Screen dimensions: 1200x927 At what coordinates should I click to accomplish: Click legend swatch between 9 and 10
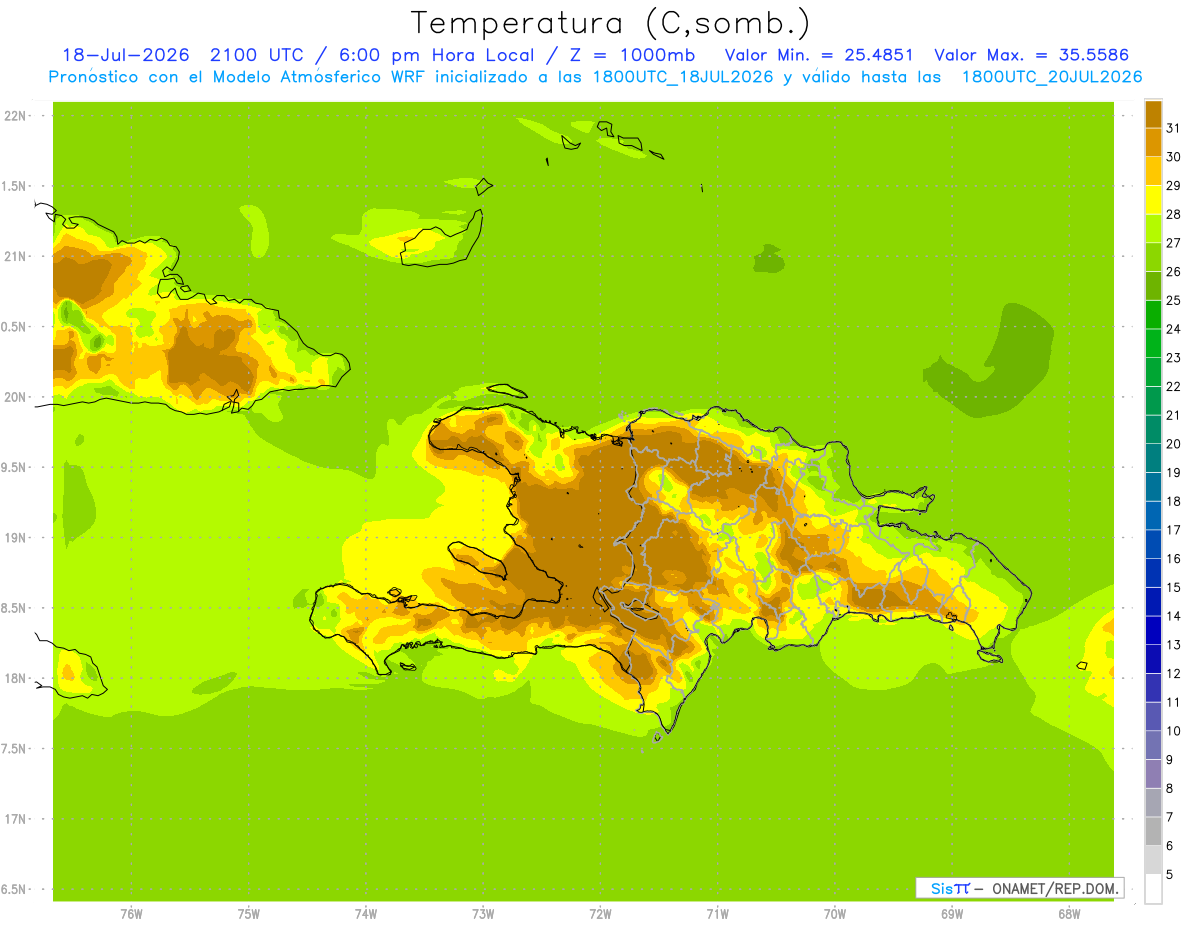pyautogui.click(x=1153, y=745)
